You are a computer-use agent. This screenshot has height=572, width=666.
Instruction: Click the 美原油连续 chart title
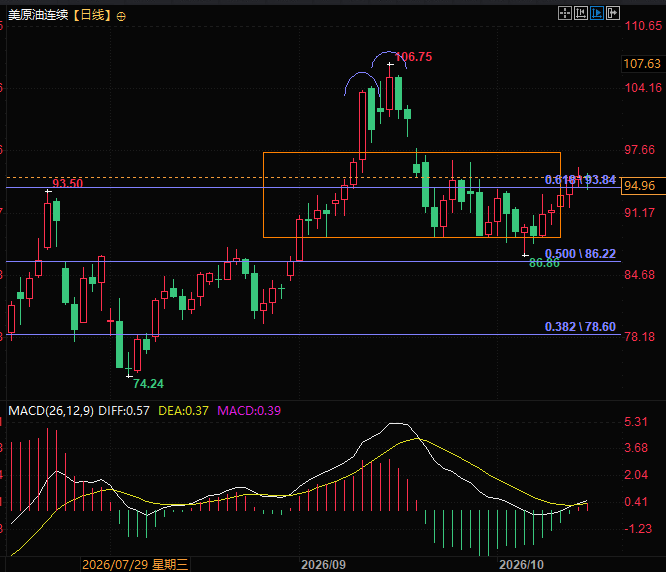click(x=38, y=15)
